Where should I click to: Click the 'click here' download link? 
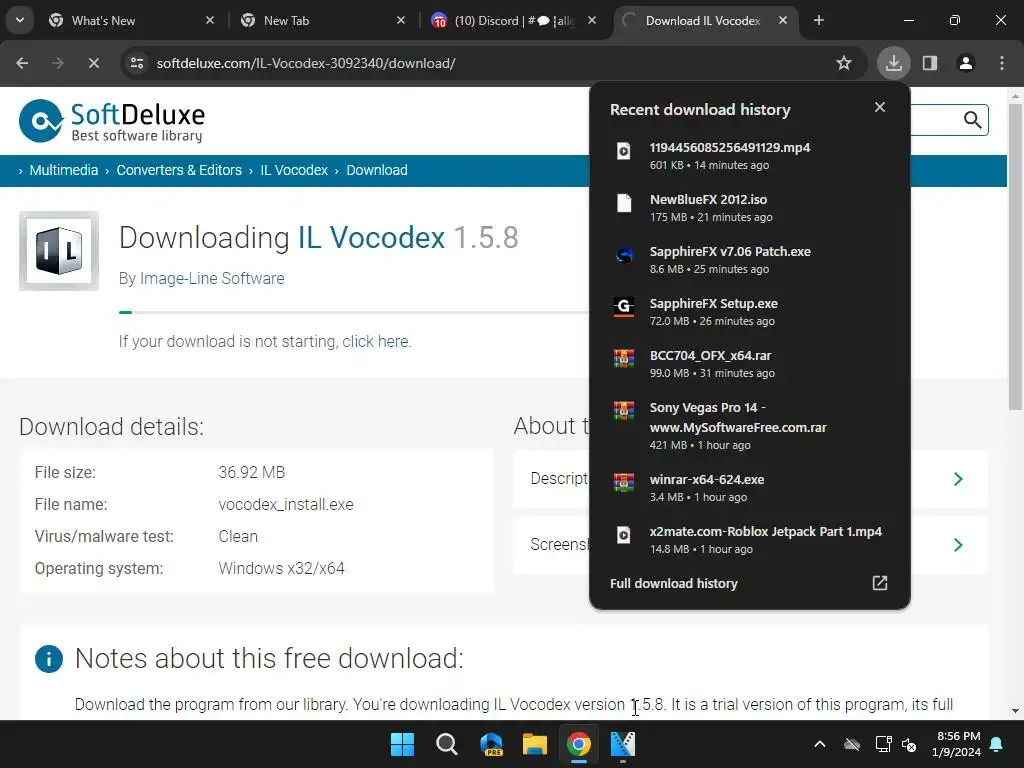point(376,342)
